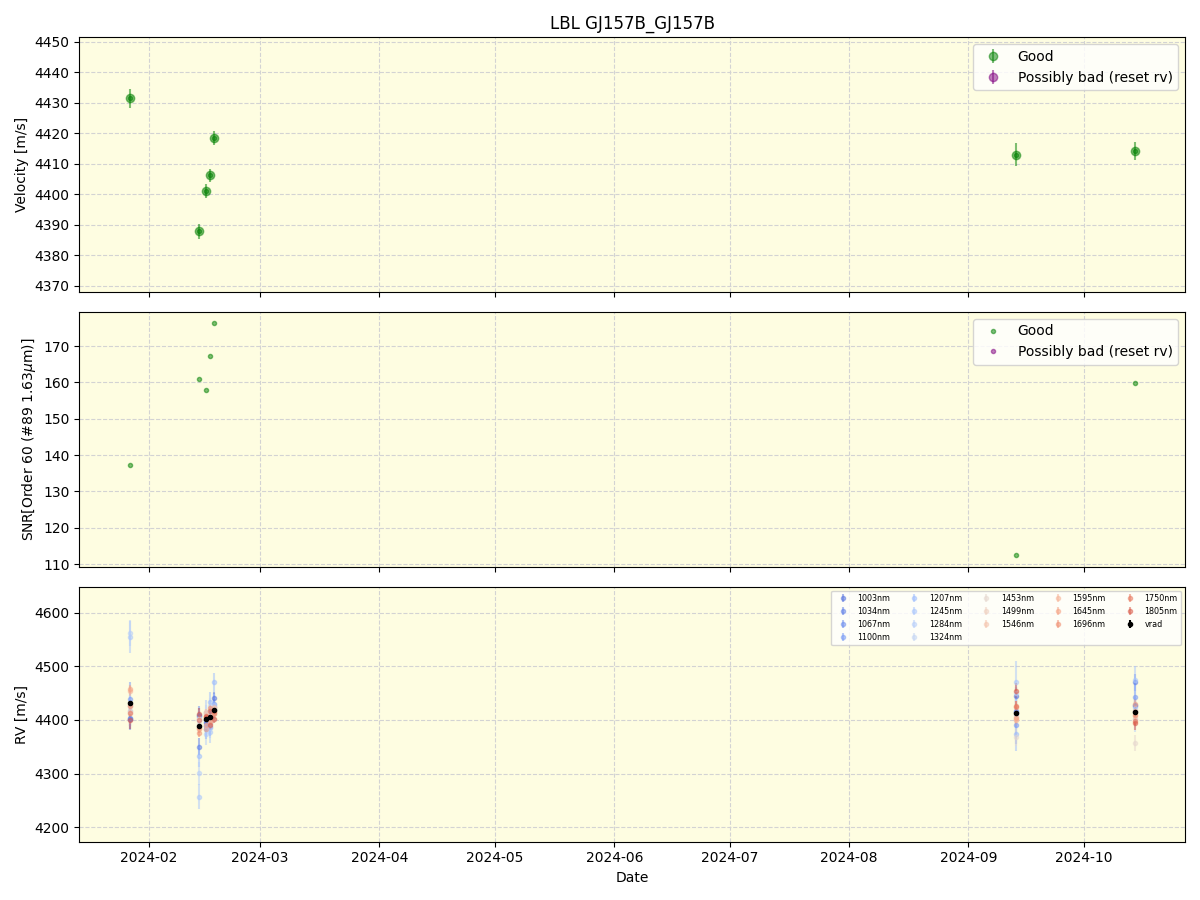Viewport: 1200px width, 900px height.
Task: Click the 4600 RV tick label
Action: point(52,613)
